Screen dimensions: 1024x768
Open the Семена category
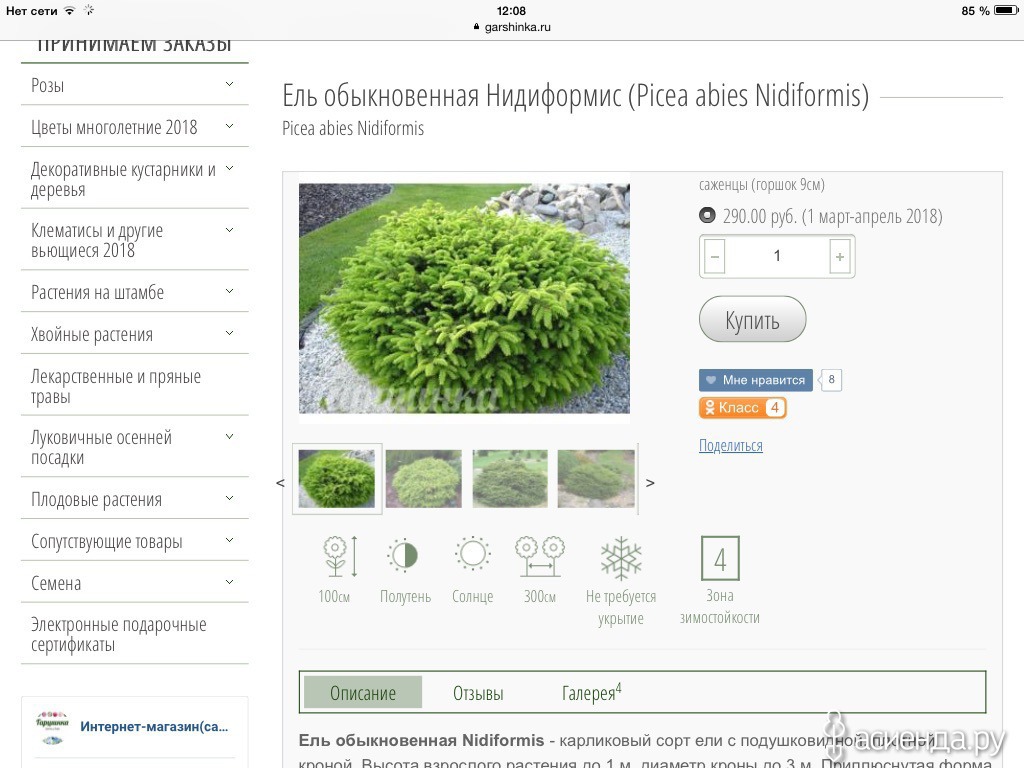coord(56,583)
